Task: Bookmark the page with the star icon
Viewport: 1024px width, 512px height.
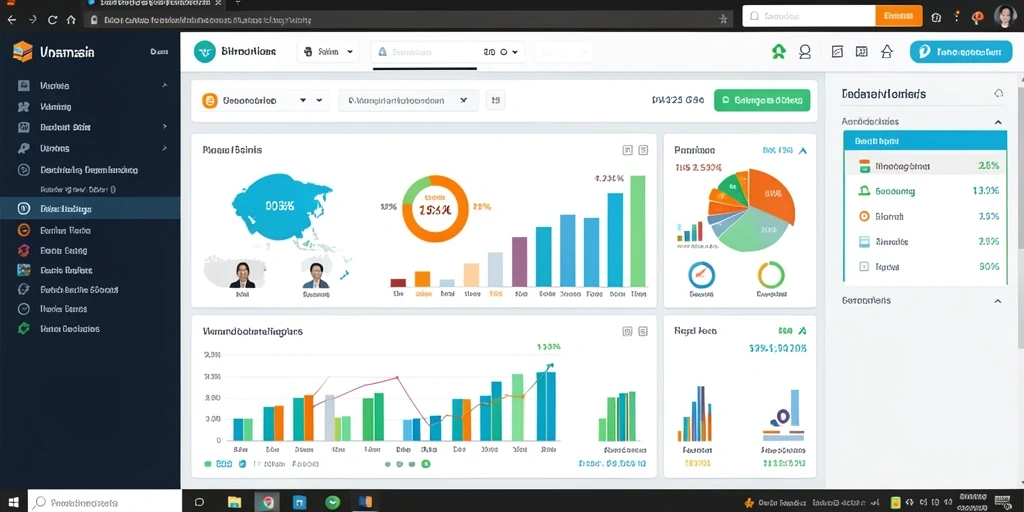Action: [x=723, y=20]
